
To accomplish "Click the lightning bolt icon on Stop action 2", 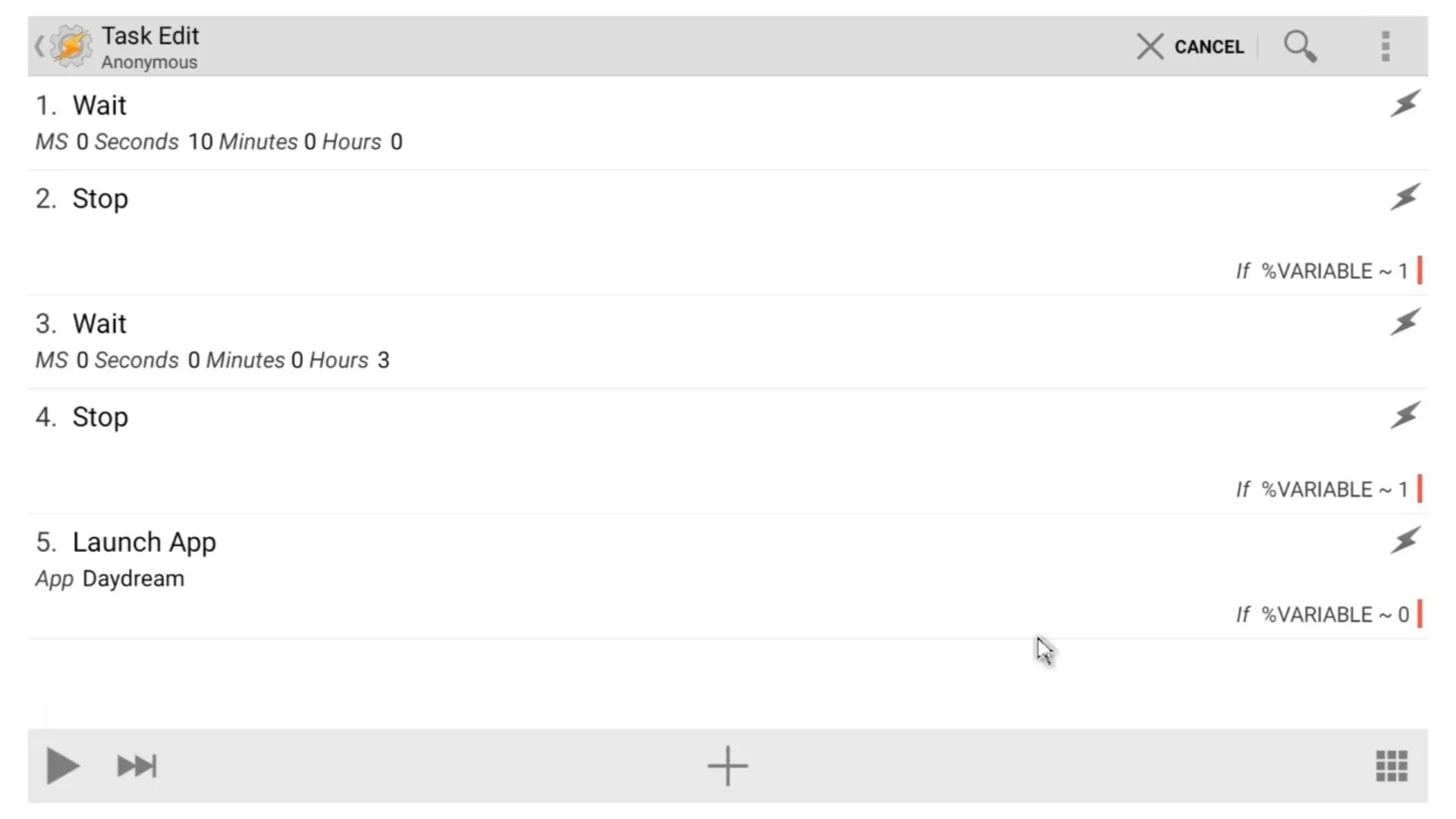I will pyautogui.click(x=1406, y=197).
